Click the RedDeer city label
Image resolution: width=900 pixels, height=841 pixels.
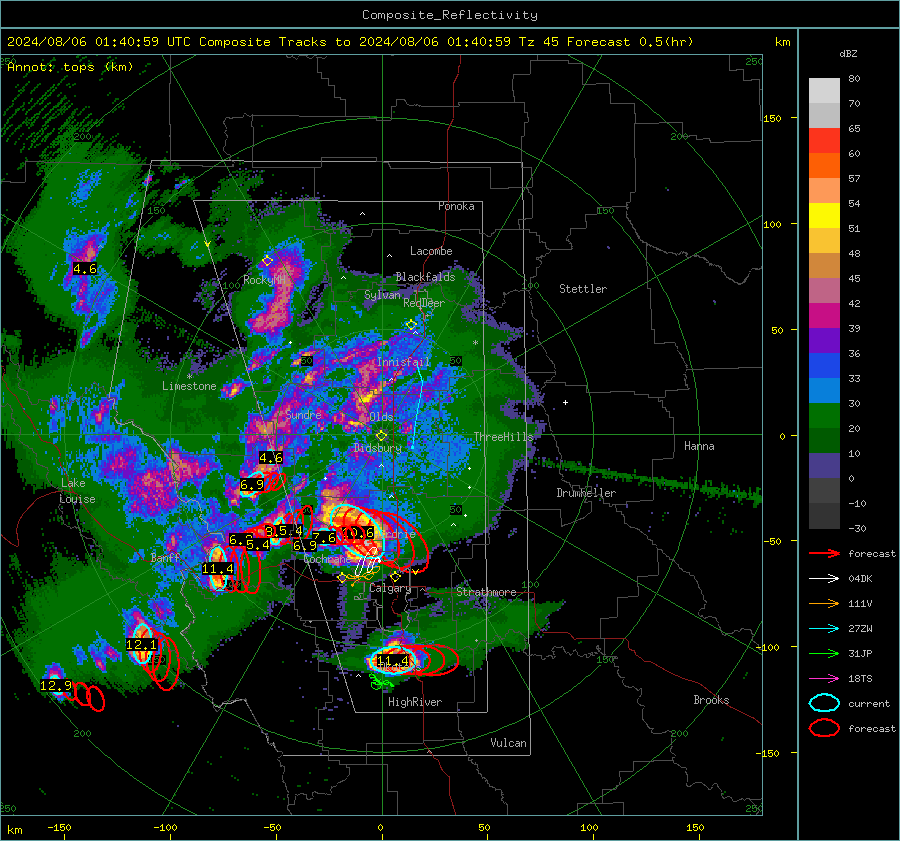tap(424, 303)
